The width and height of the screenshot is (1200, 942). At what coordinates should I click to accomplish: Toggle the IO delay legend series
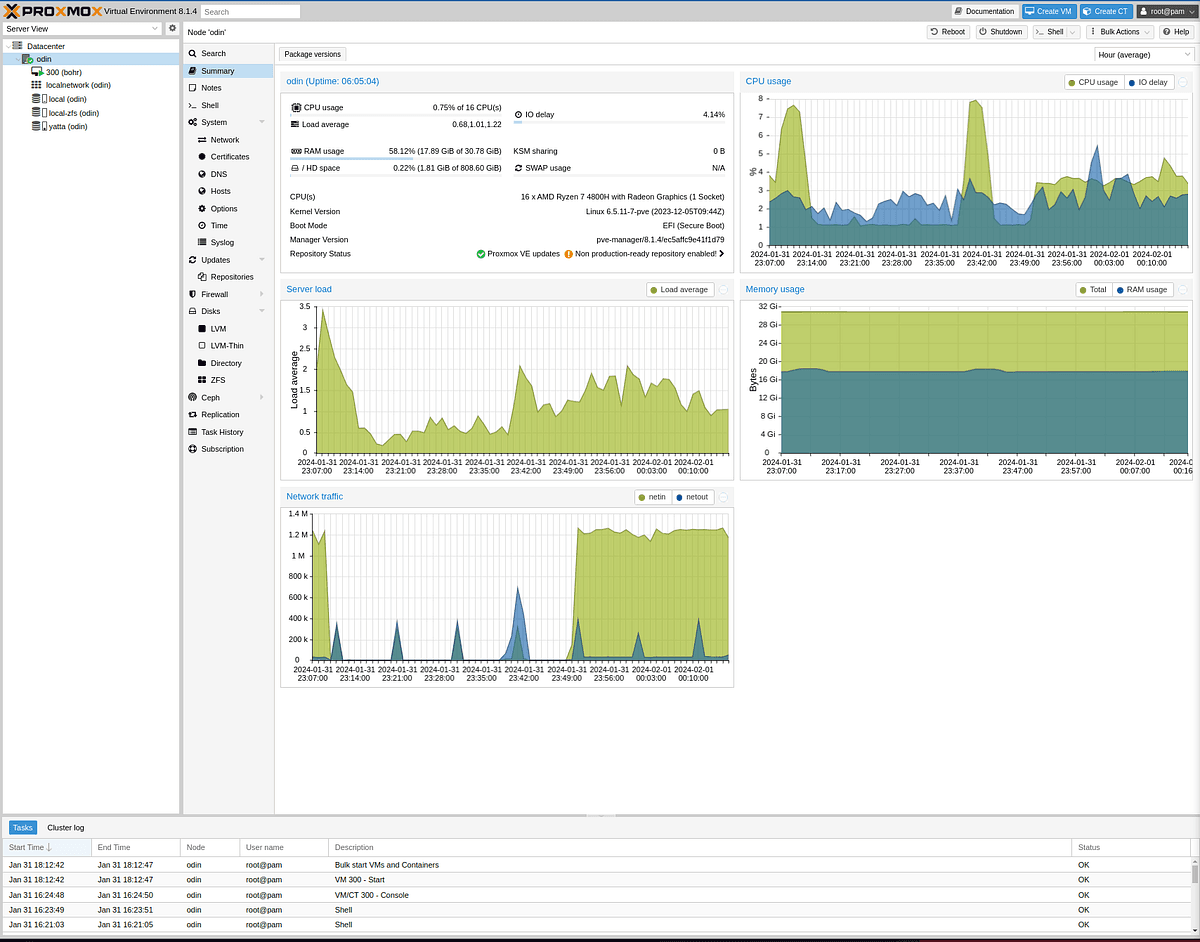pyautogui.click(x=1148, y=82)
